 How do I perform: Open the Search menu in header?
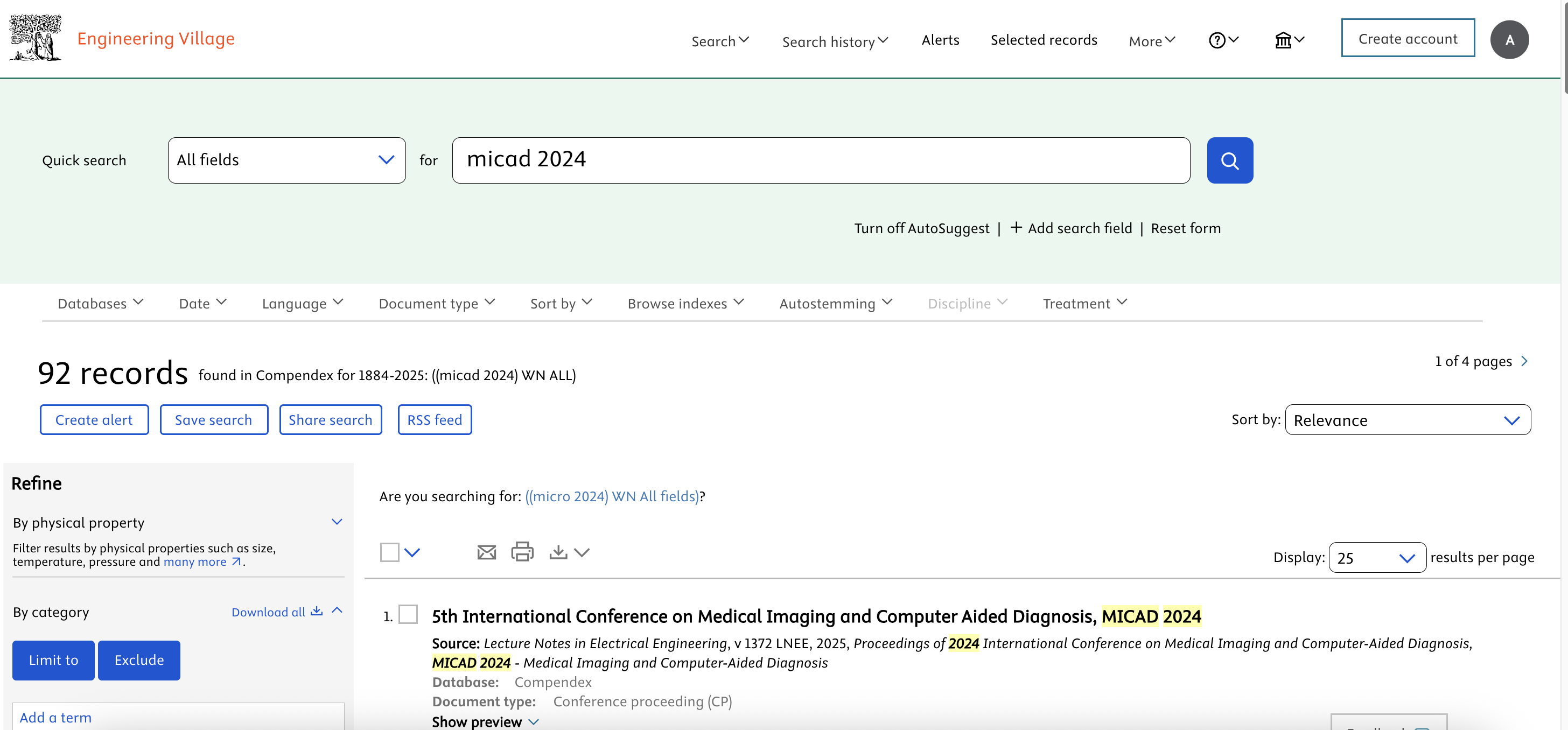pyautogui.click(x=720, y=41)
